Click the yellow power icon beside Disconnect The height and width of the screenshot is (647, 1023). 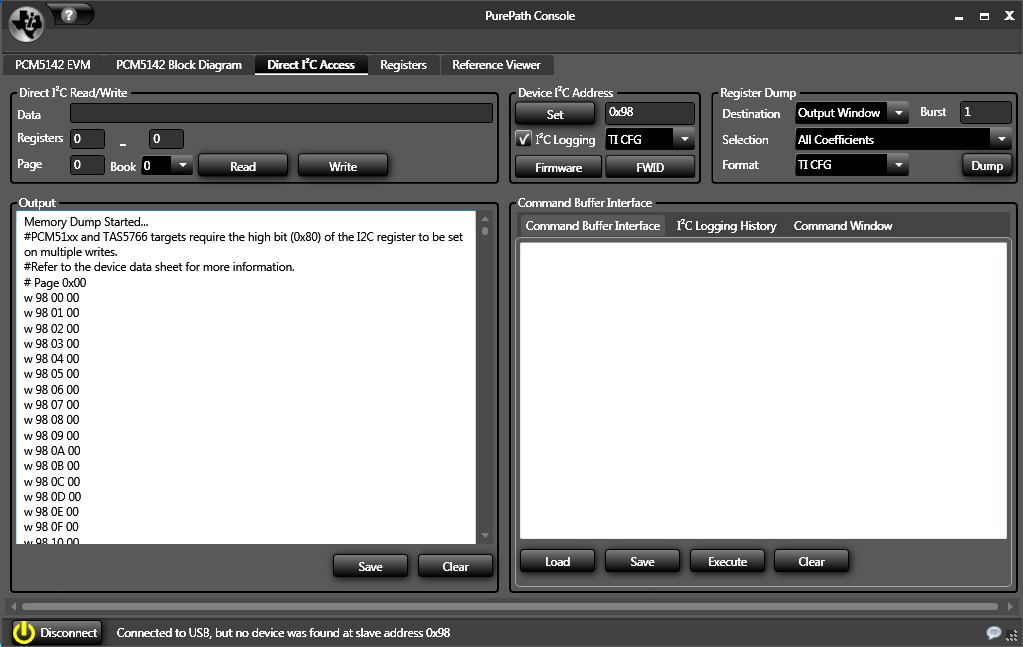(23, 633)
